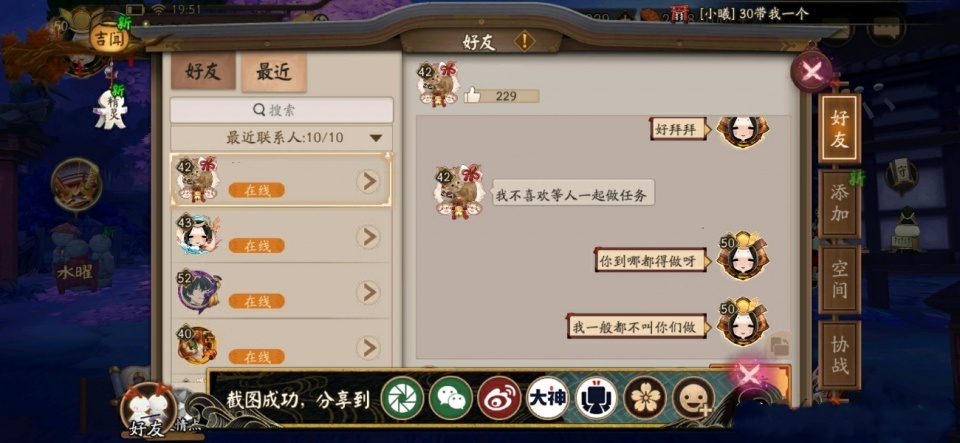
Task: Click the 搜索 search field
Action: point(282,110)
